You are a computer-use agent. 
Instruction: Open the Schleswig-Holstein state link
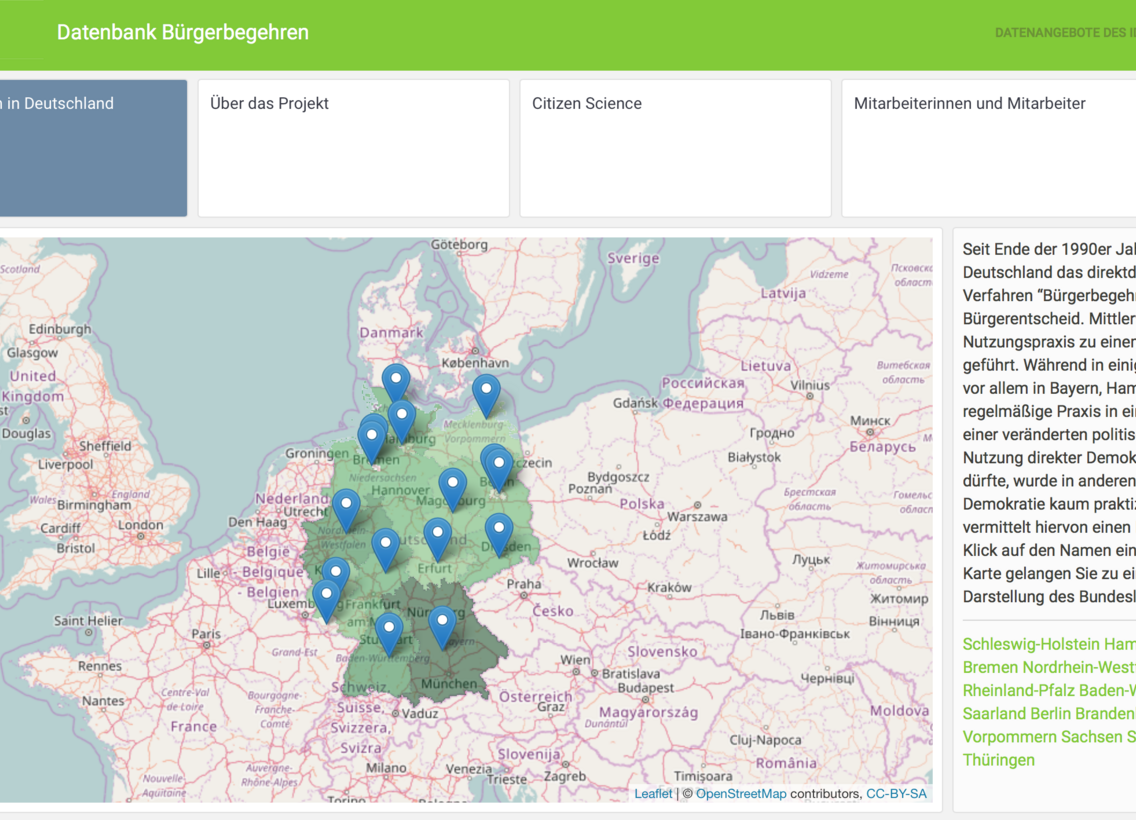(x=1031, y=644)
